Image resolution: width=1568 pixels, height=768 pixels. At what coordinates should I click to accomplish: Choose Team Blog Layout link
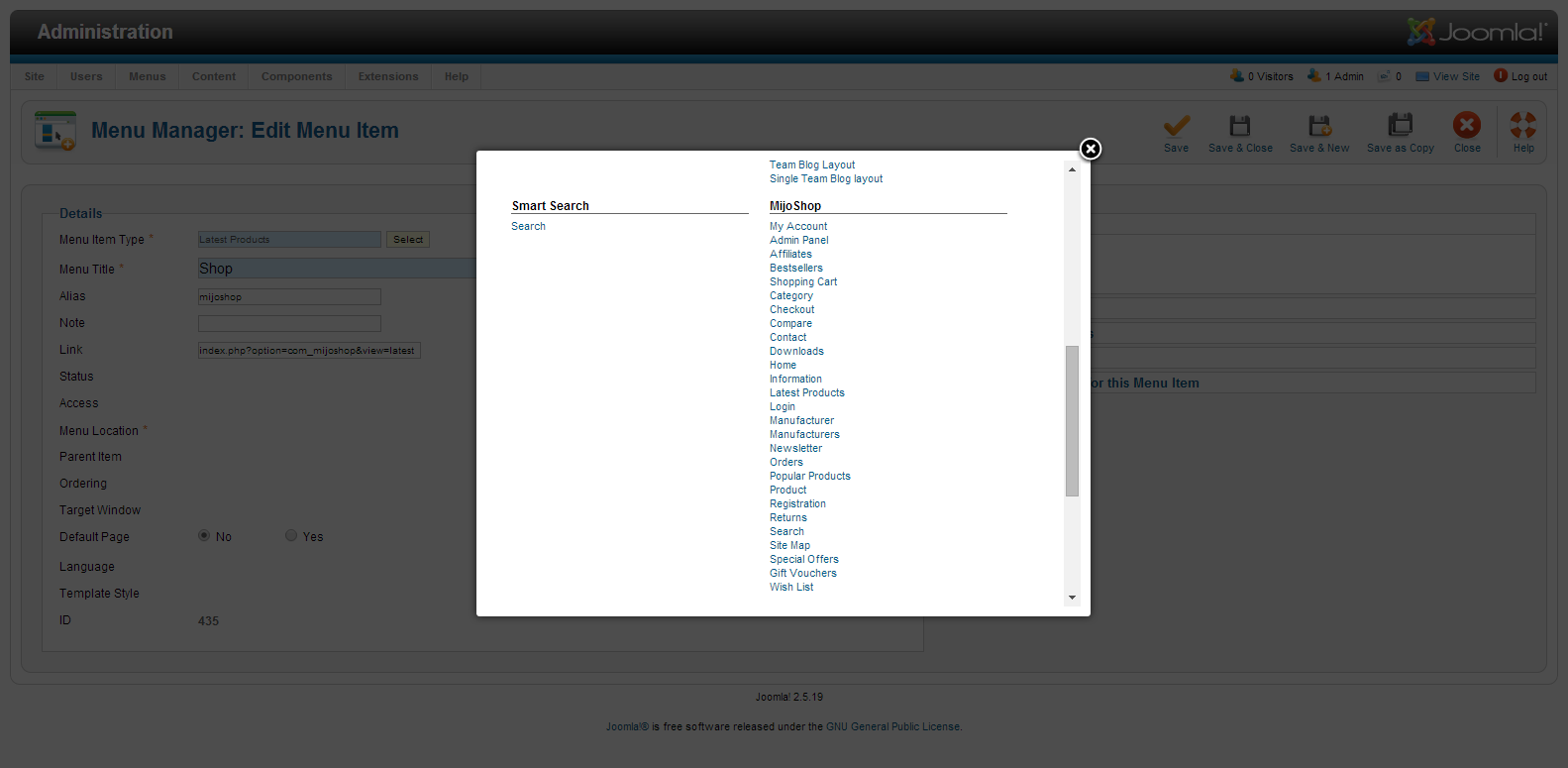[x=812, y=165]
